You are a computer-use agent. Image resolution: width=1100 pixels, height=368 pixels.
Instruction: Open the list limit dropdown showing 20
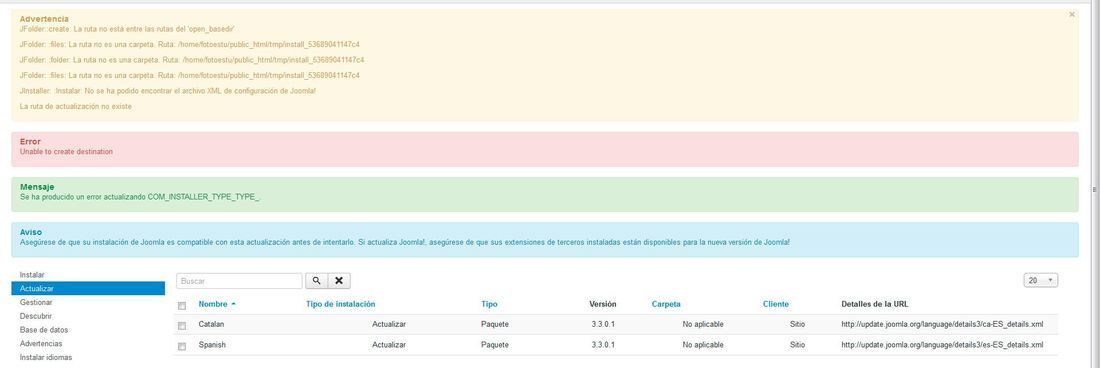click(x=1040, y=280)
